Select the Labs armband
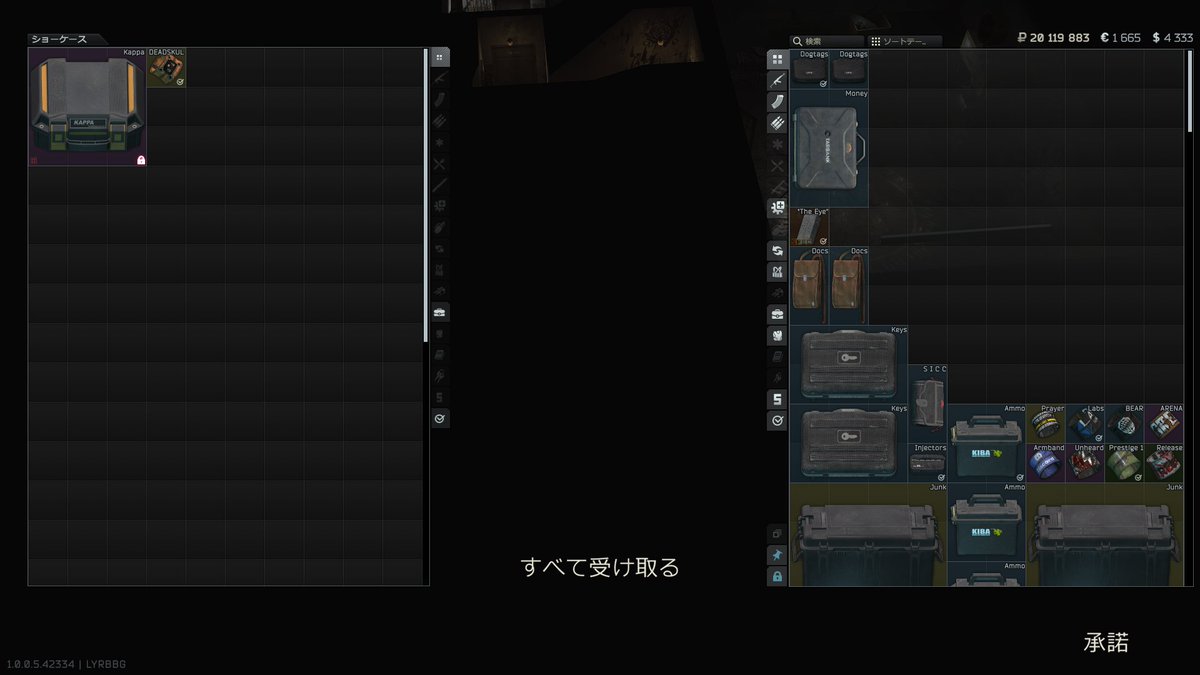Screen dimensions: 1200x675 point(1086,424)
